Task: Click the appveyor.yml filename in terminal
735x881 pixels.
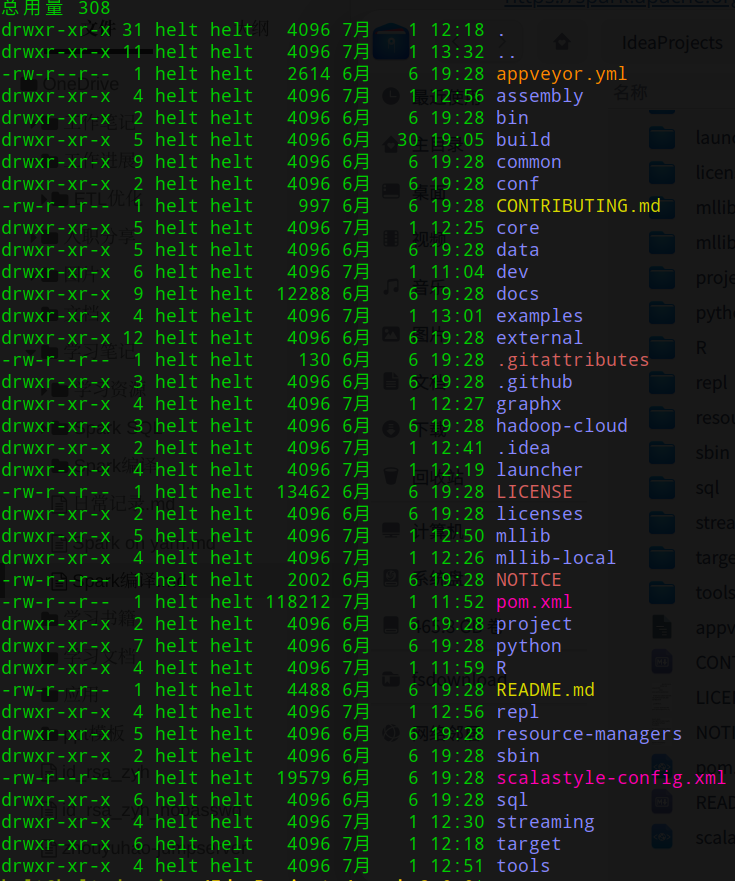Action: (x=561, y=74)
